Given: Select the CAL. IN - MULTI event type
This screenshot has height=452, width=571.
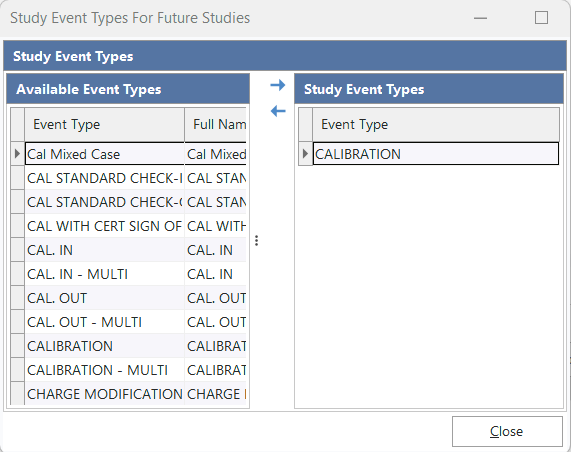Looking at the screenshot, I should 105,274.
